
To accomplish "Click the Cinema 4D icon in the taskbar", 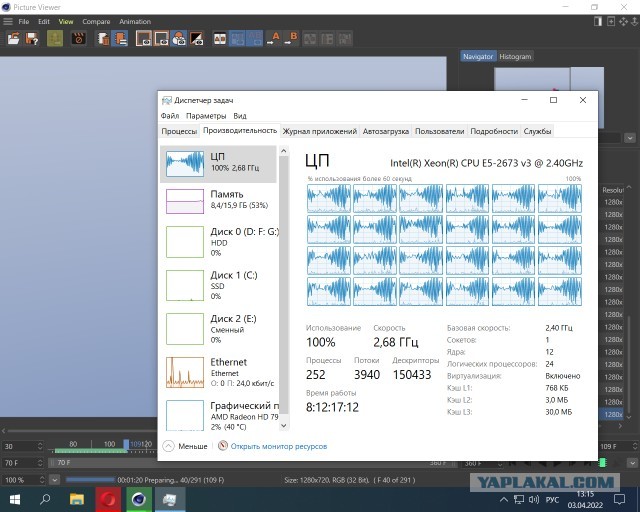I will [x=139, y=499].
